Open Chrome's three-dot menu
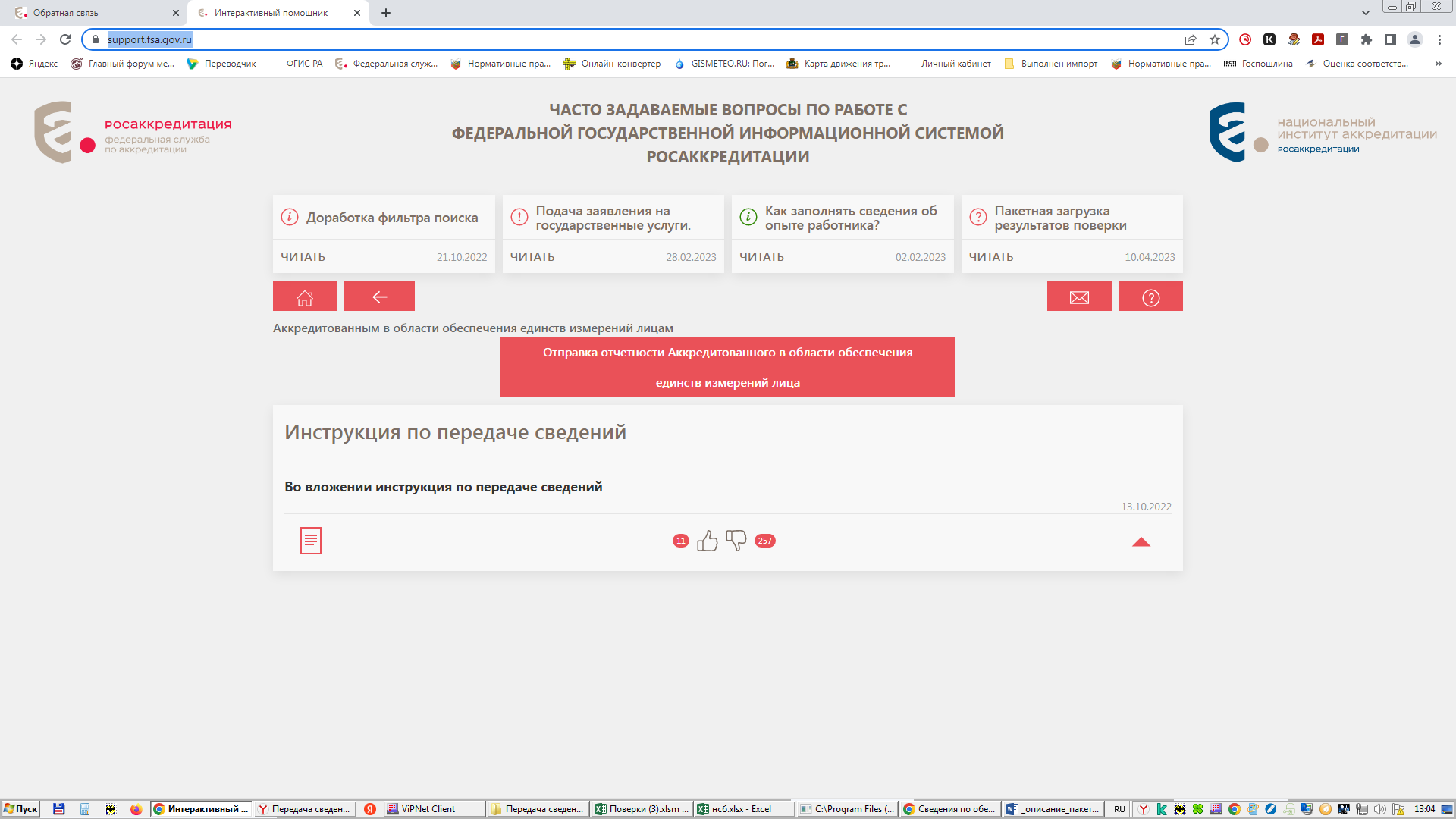The image size is (1456, 819). 1439,39
